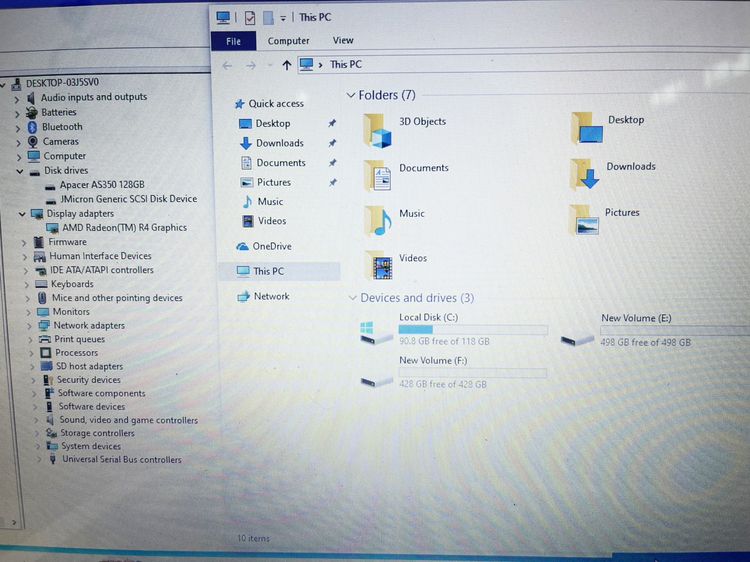Click the Cameras icon in Device Manager
The image size is (750, 562).
(x=33, y=142)
